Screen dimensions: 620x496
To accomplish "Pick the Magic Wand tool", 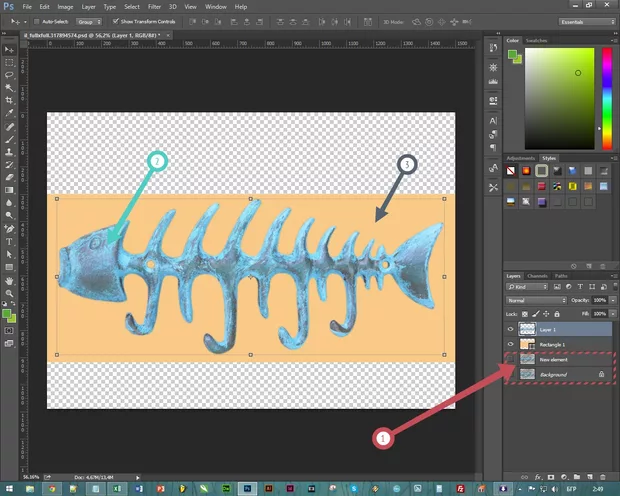I will (10, 87).
